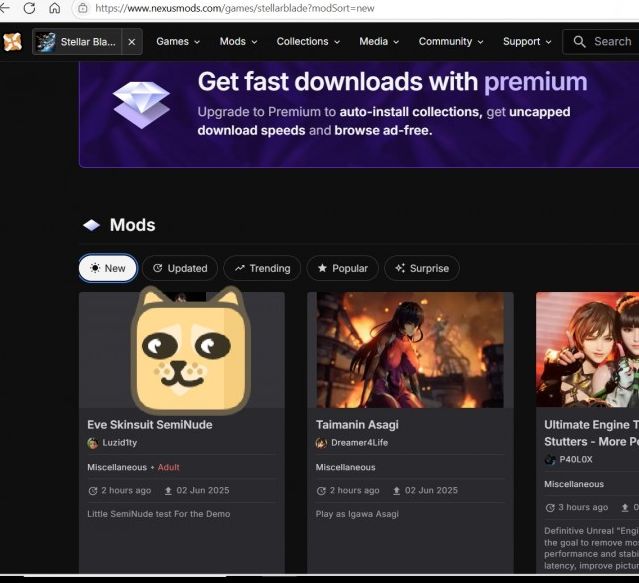This screenshot has height=583, width=639.
Task: Open the Media dropdown menu
Action: tap(379, 42)
